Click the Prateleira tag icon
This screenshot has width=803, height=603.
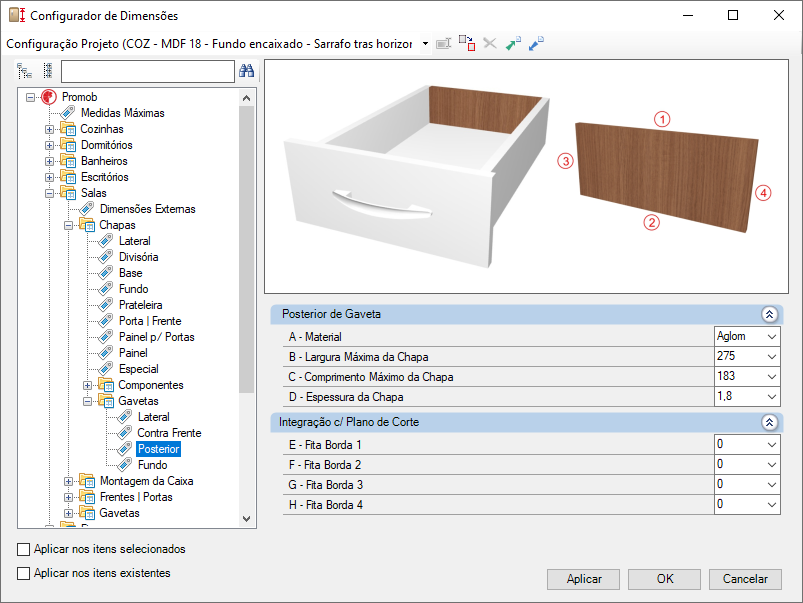[x=105, y=304]
